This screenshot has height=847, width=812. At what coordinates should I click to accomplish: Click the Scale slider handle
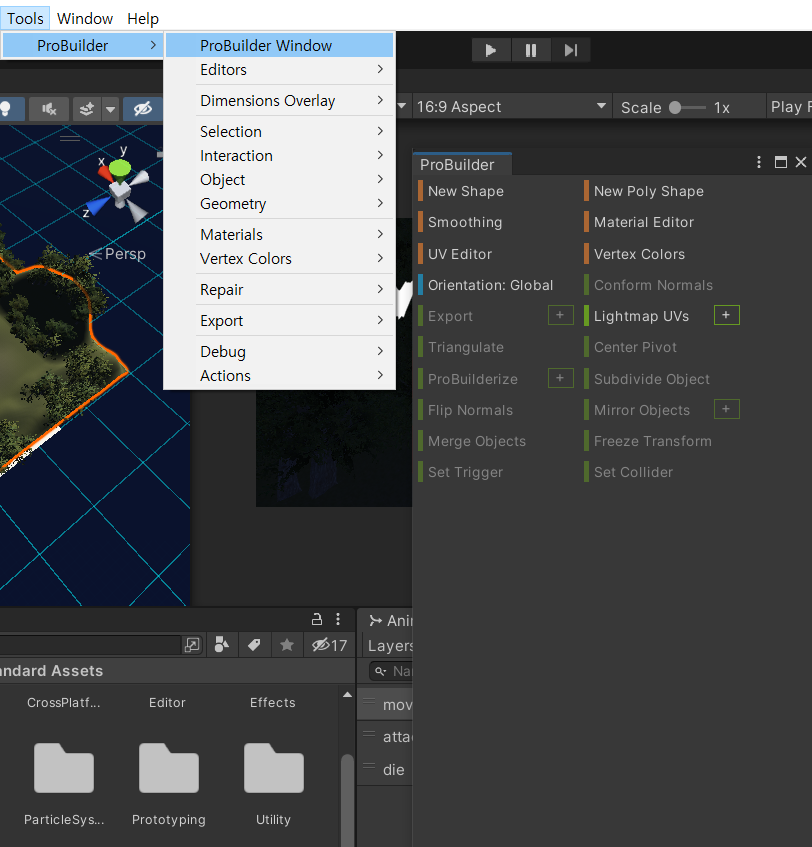coord(675,107)
